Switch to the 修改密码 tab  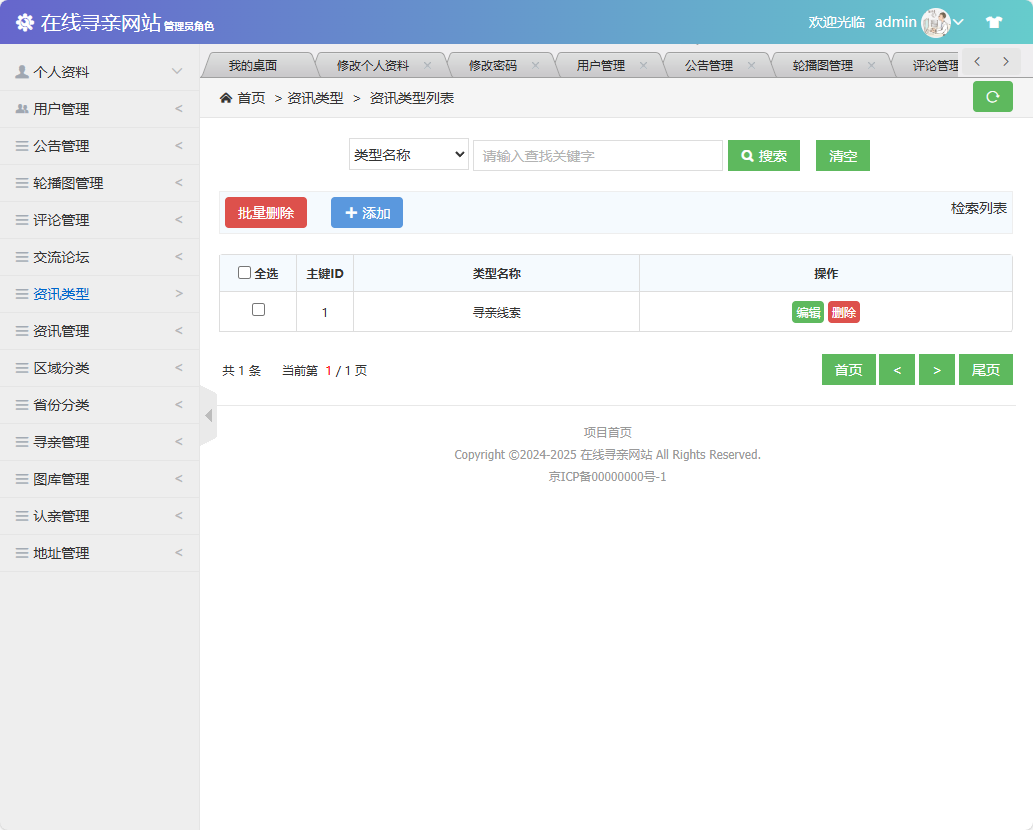491,61
